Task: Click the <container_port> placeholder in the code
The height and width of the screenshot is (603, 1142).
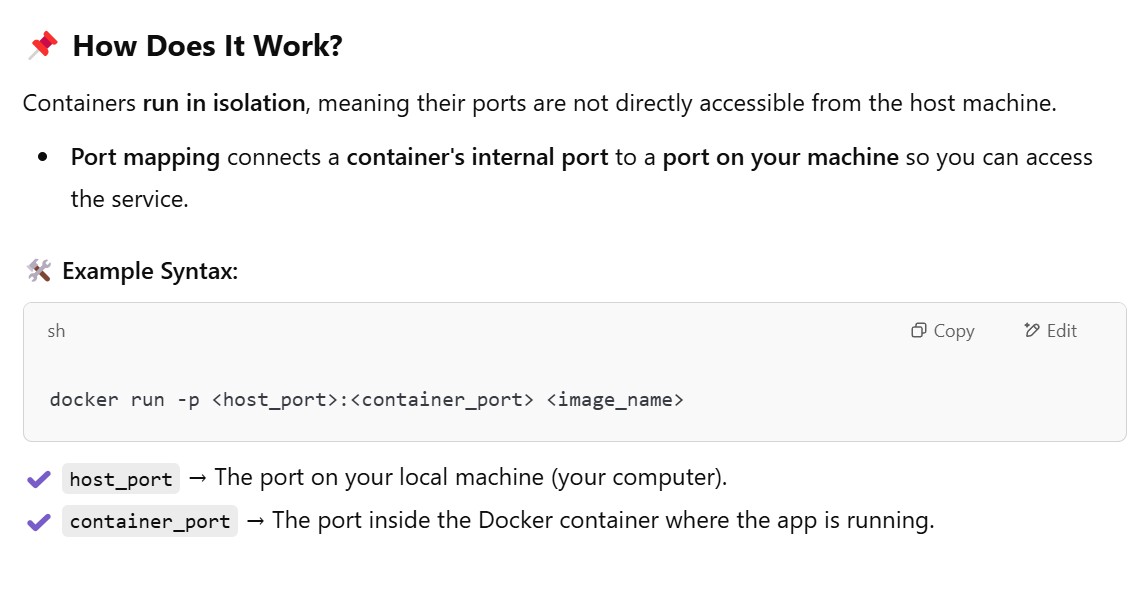Action: 443,400
